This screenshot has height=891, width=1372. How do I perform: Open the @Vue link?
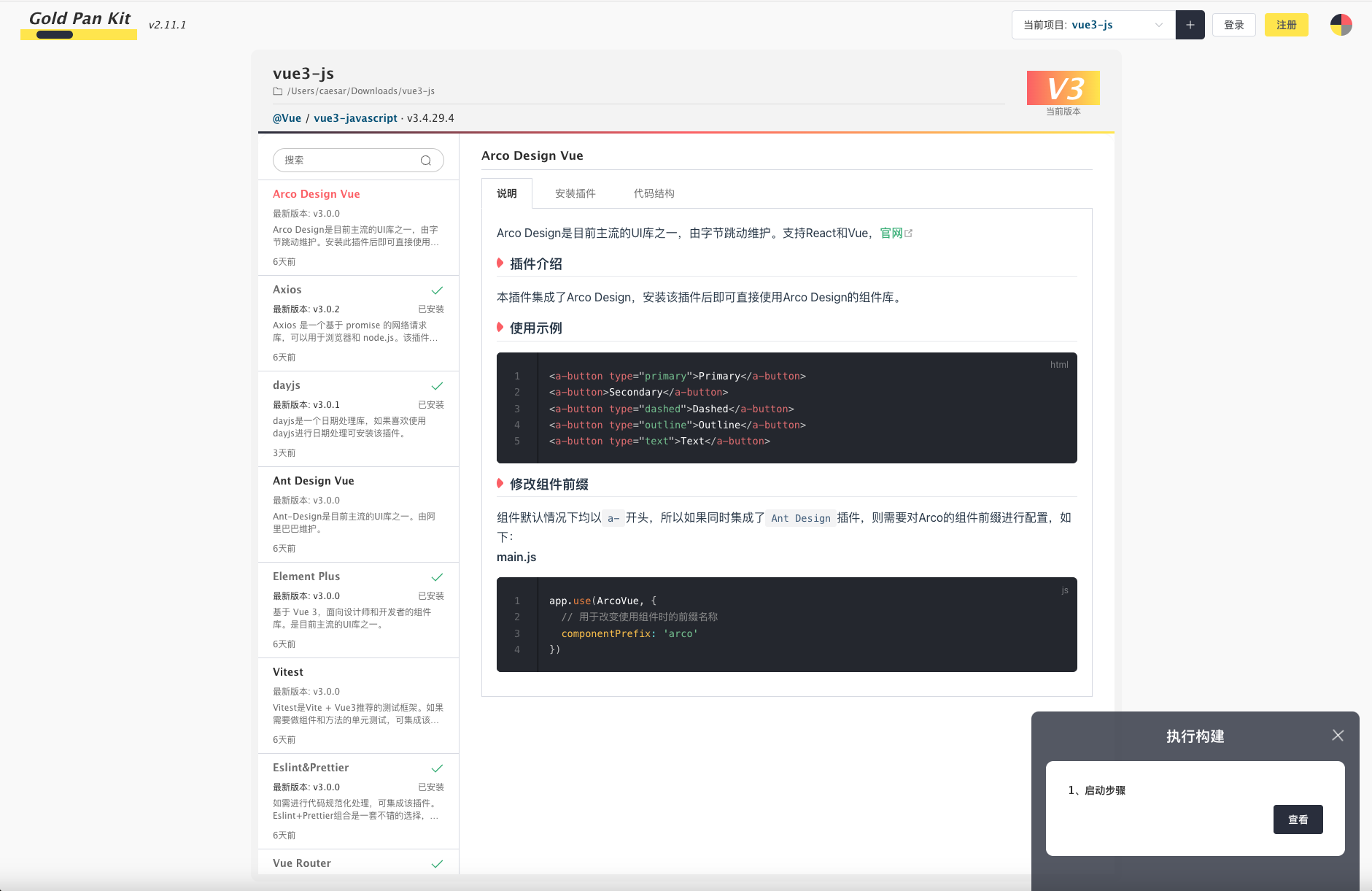(287, 118)
